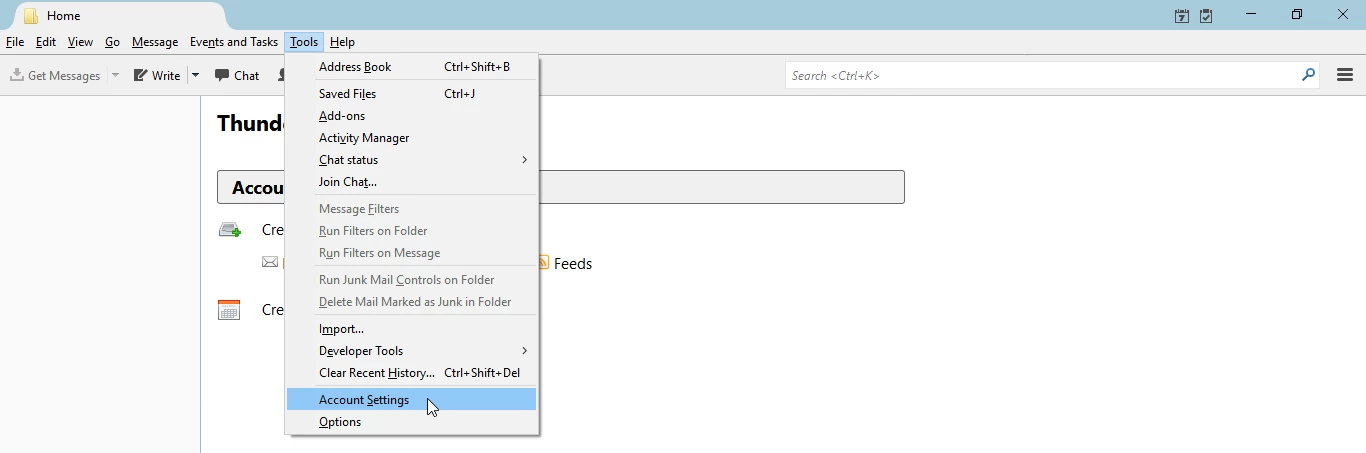Open Activity Manager menu entry
Screen dimensions: 1366x453
(x=412, y=138)
